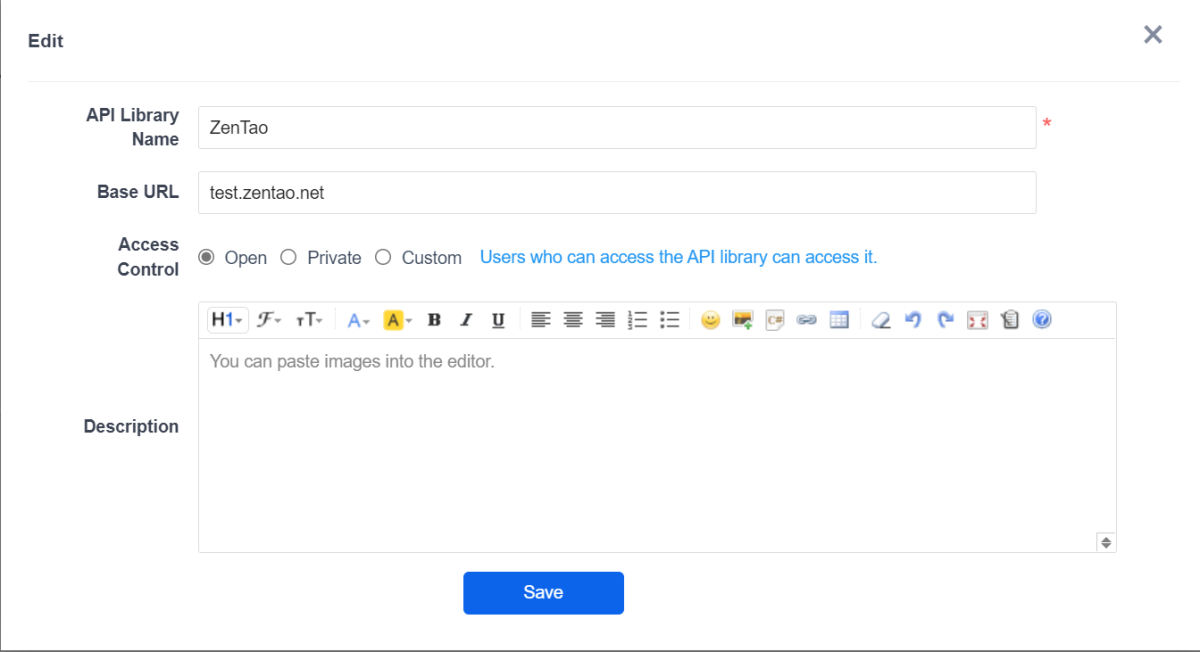Toggle fullscreen mode for the editor

tap(977, 320)
